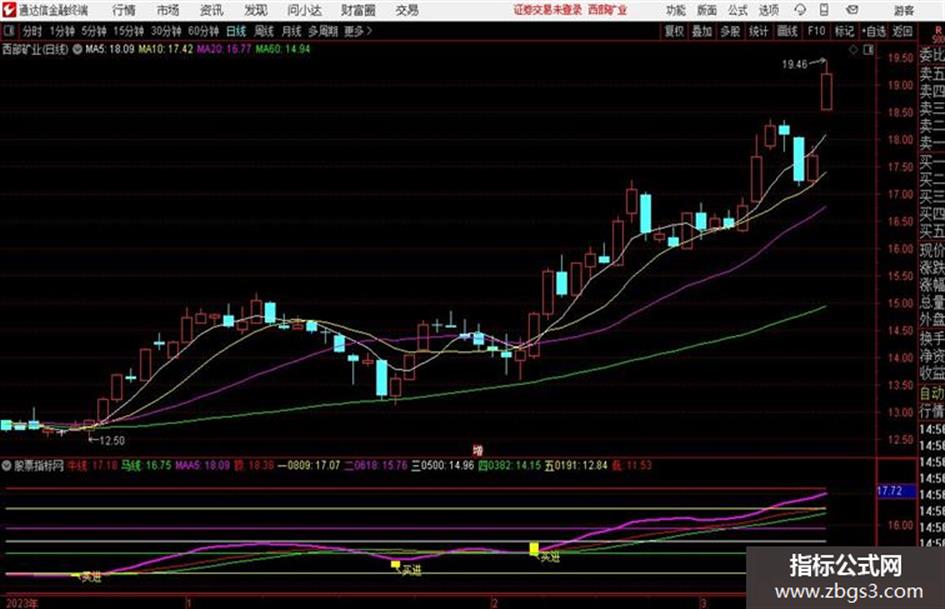Open the 公式 menu

[738, 10]
